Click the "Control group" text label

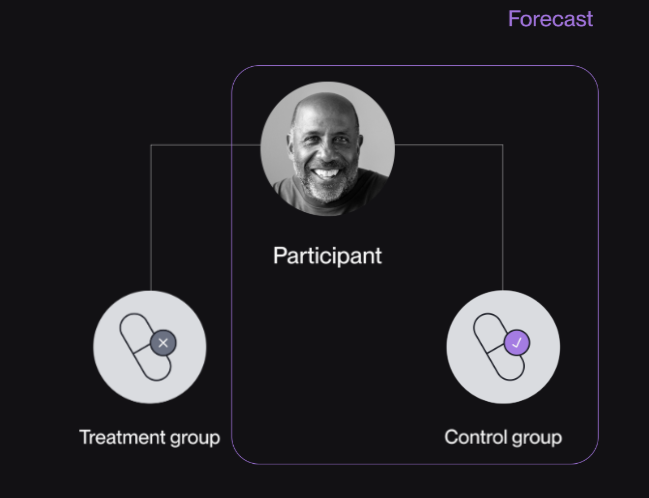click(x=503, y=437)
